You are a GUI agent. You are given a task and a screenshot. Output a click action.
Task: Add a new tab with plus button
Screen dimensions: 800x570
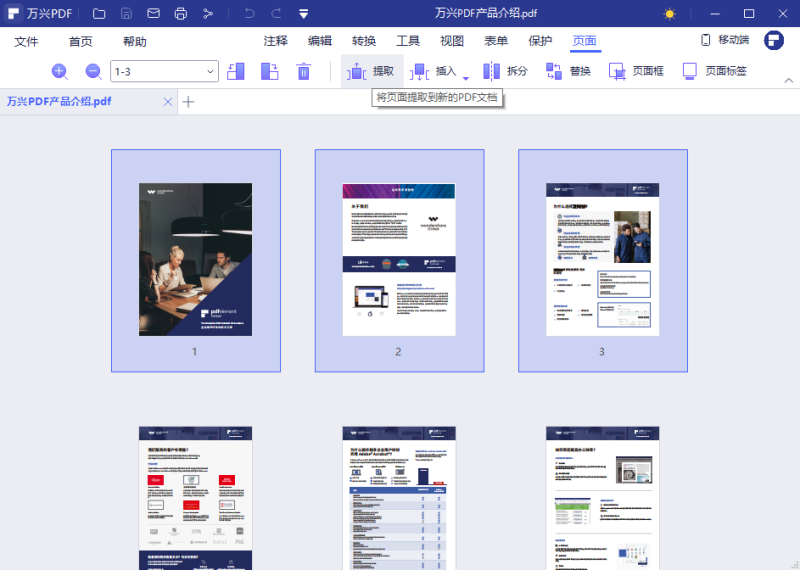(188, 102)
